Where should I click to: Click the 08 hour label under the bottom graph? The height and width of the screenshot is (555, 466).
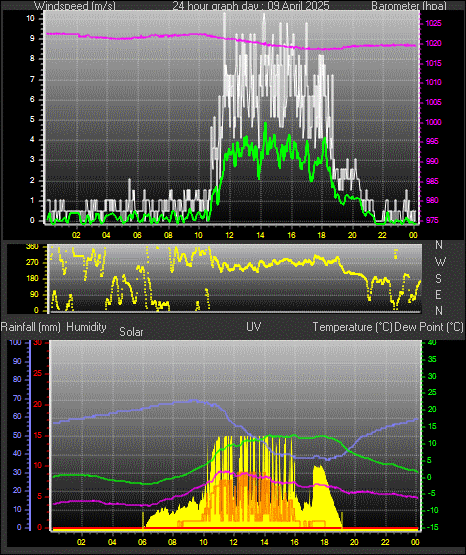point(172,542)
